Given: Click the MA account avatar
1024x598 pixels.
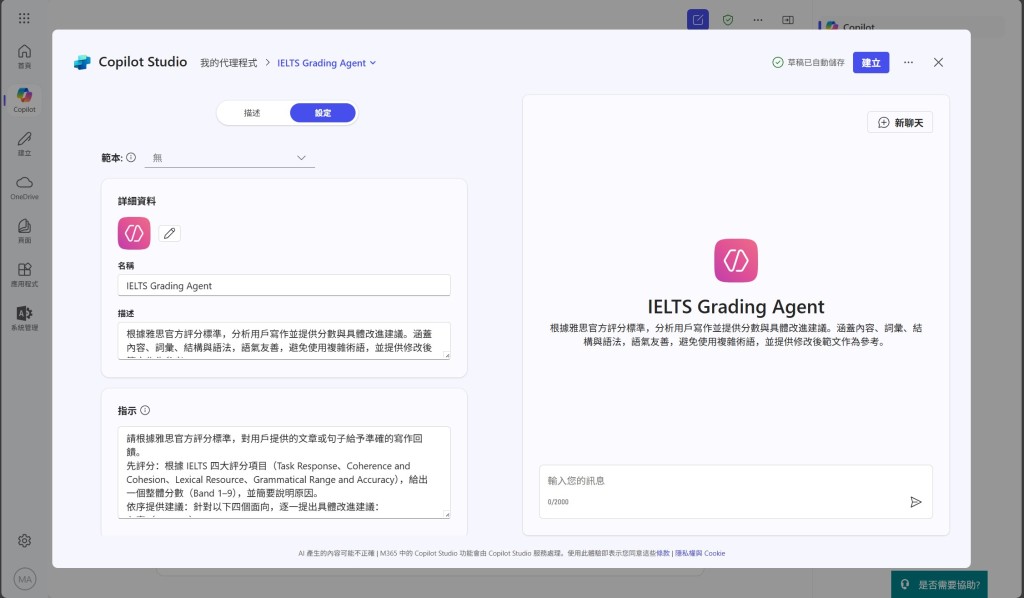Looking at the screenshot, I should point(25,579).
